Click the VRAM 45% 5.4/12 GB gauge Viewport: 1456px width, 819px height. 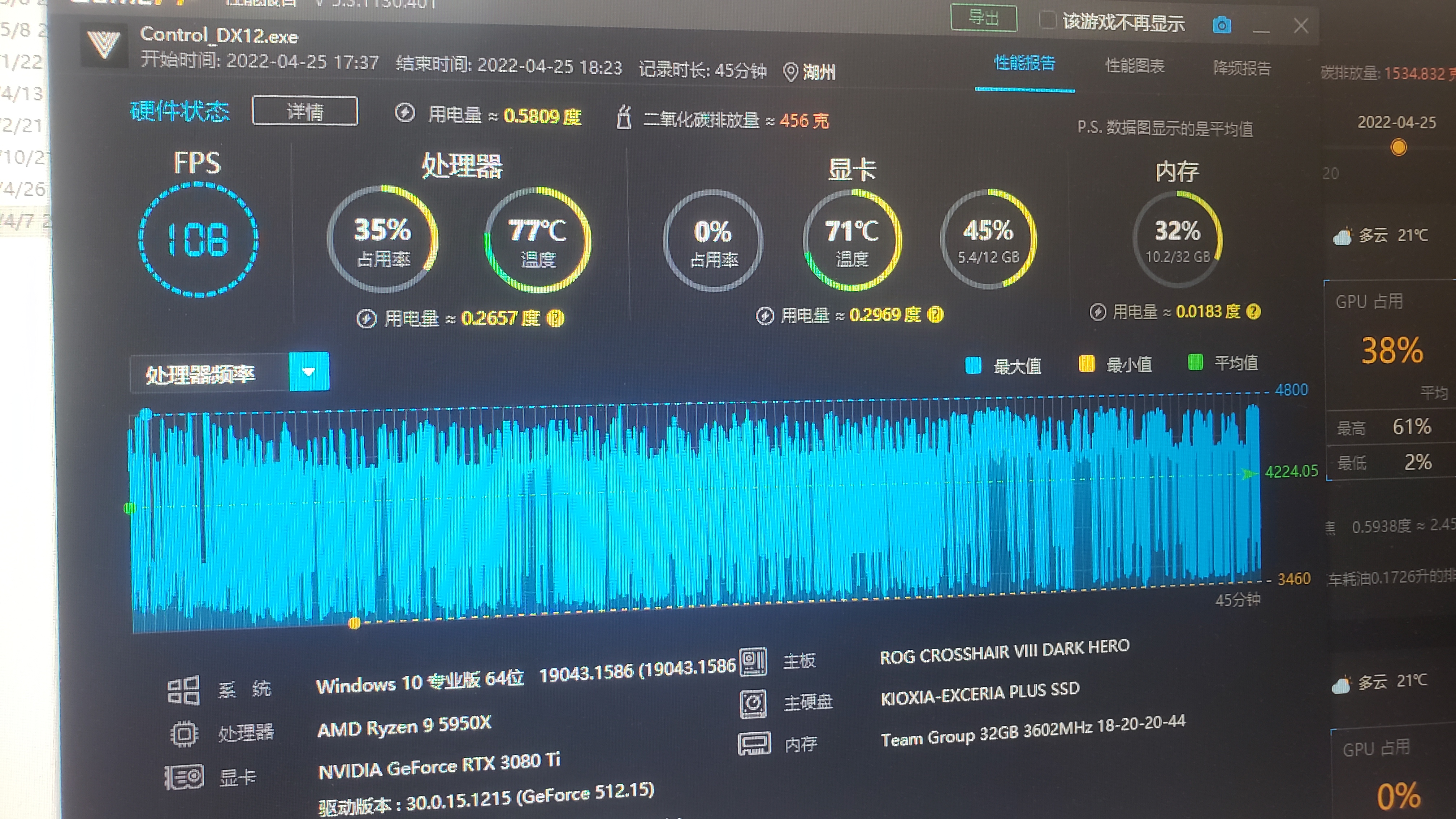click(988, 239)
